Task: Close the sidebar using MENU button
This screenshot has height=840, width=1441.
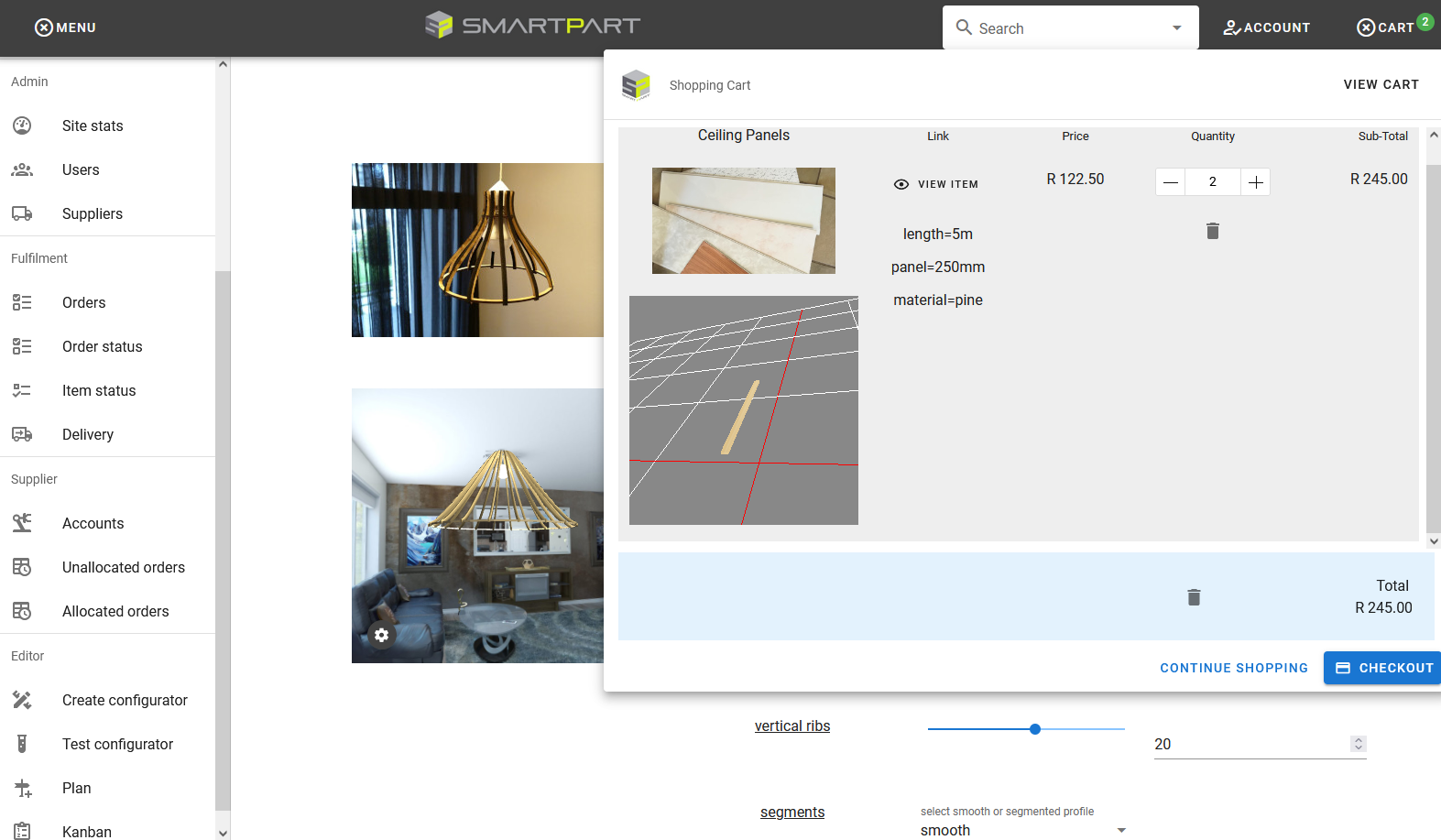Action: click(x=65, y=27)
